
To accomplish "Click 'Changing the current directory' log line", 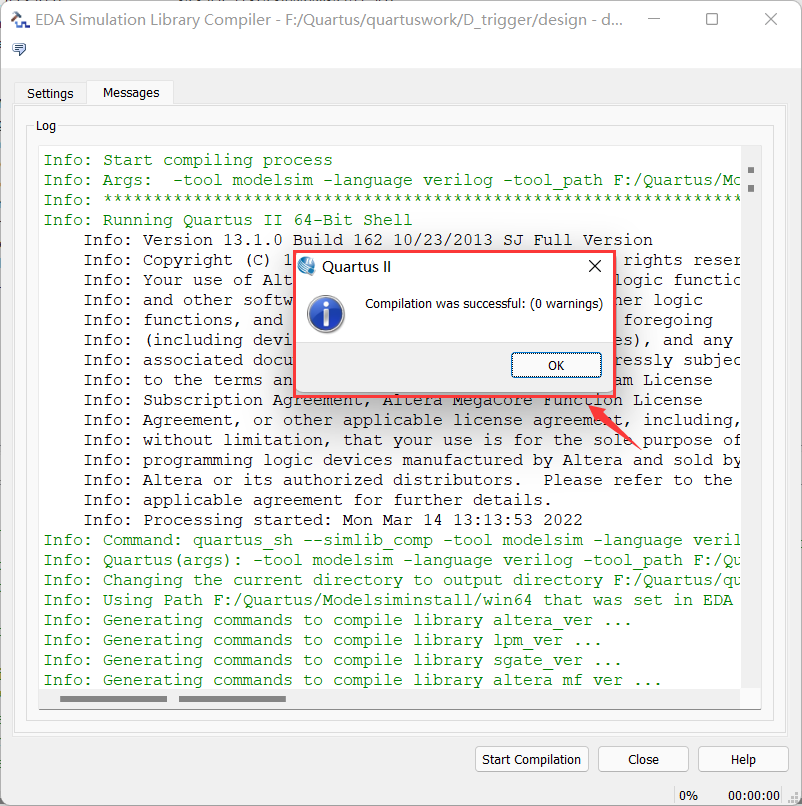I will (x=392, y=580).
